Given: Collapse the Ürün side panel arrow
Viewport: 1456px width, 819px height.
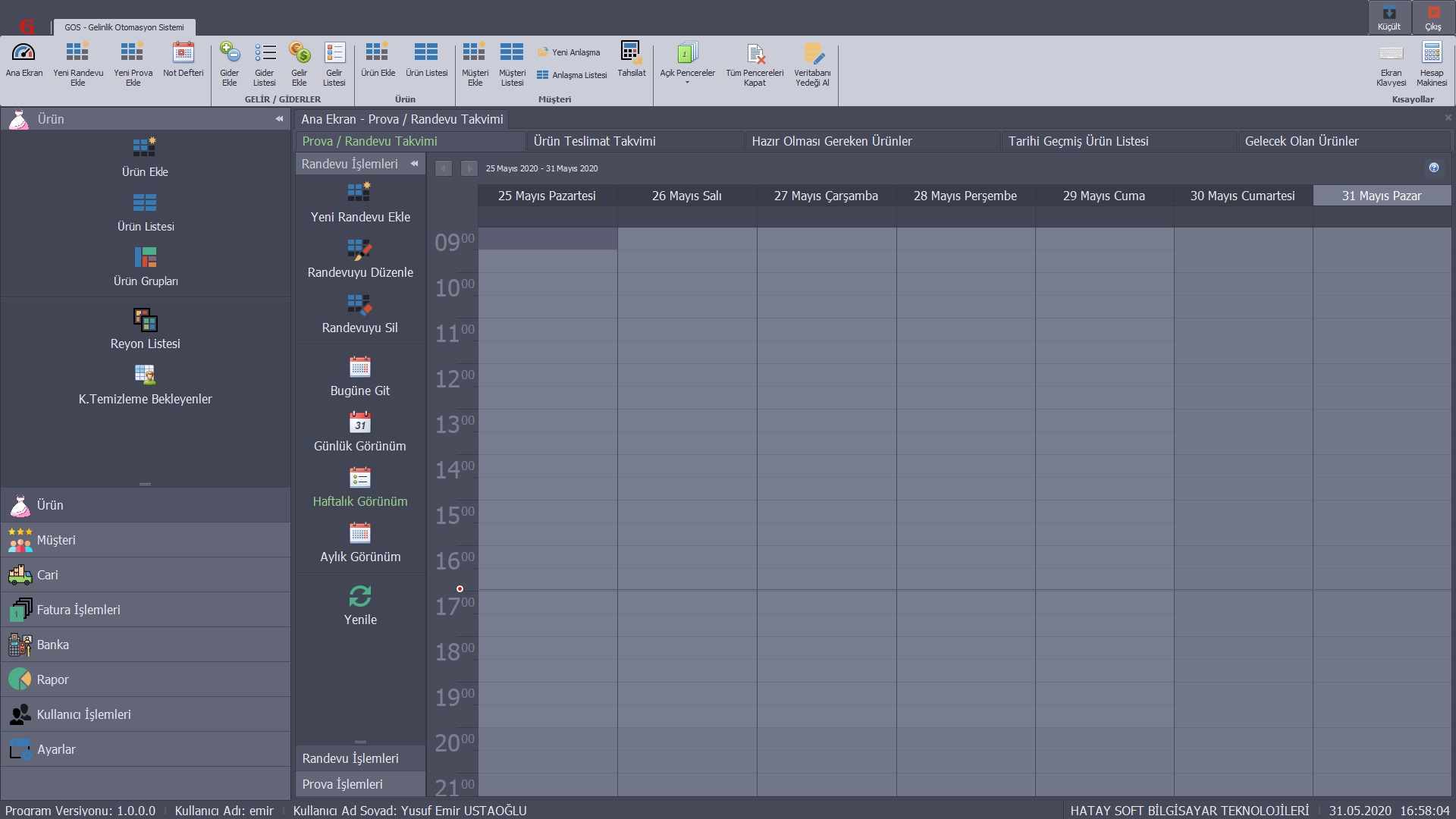Looking at the screenshot, I should pyautogui.click(x=279, y=119).
